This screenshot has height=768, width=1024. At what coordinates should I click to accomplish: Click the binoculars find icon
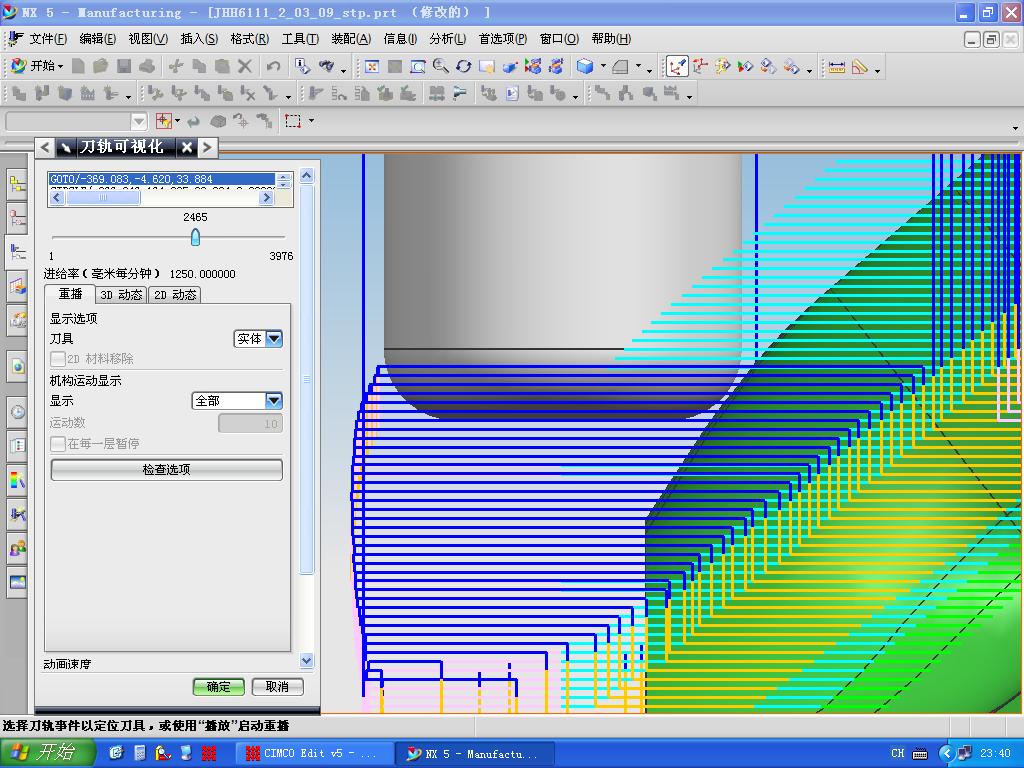(327, 67)
